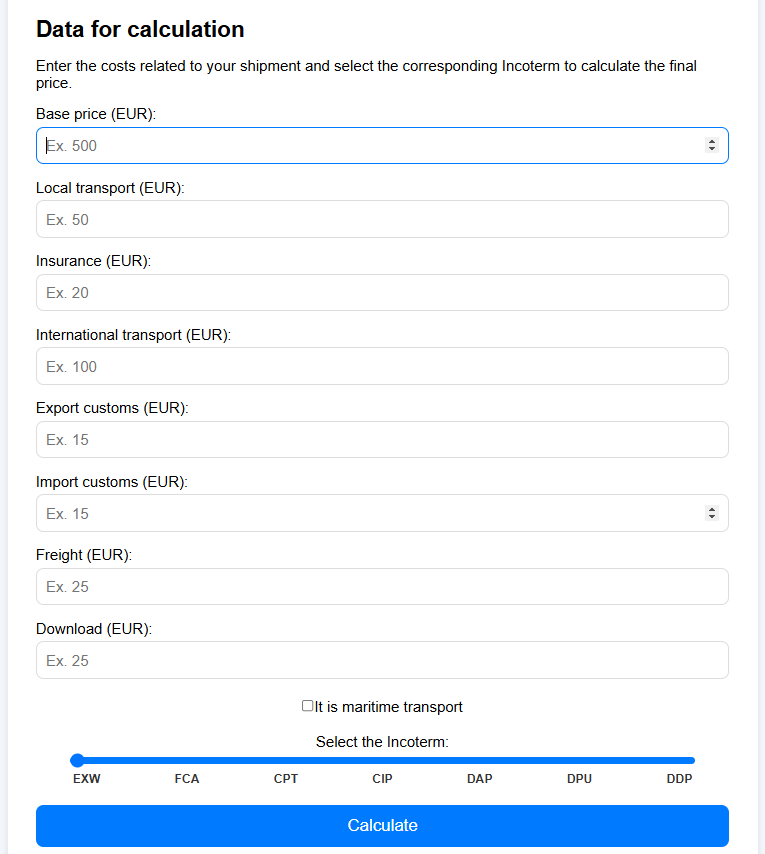765x854 pixels.
Task: Select the DDP Incoterm label
Action: [x=679, y=778]
